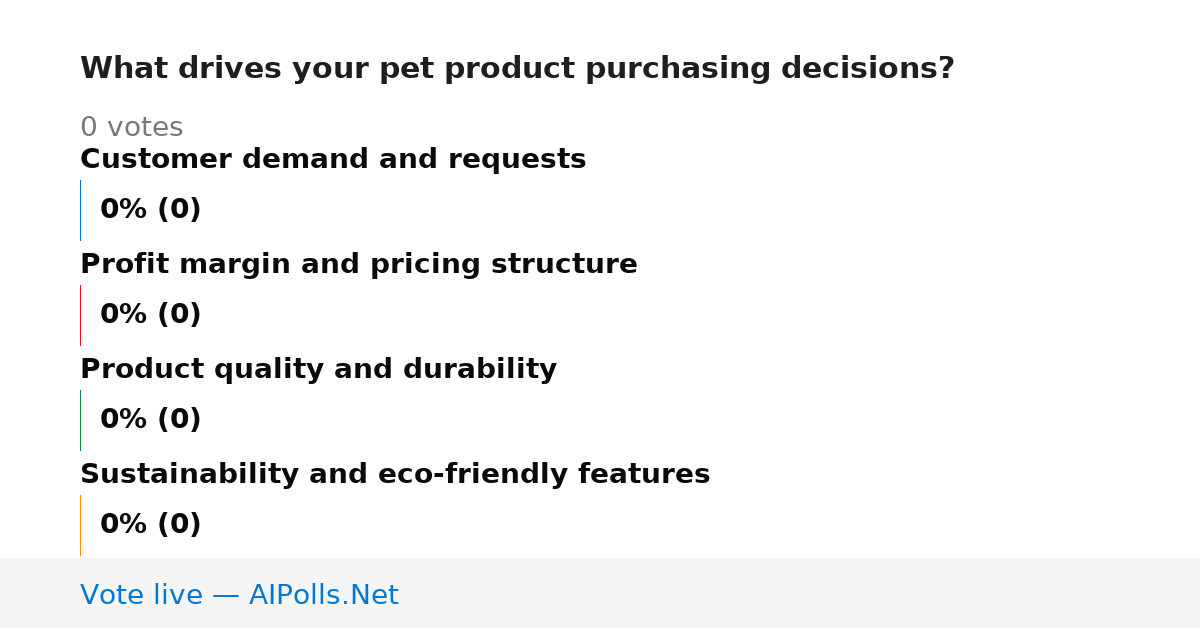
Task: Choose Sustainability and eco-friendly features option
Action: coord(395,474)
